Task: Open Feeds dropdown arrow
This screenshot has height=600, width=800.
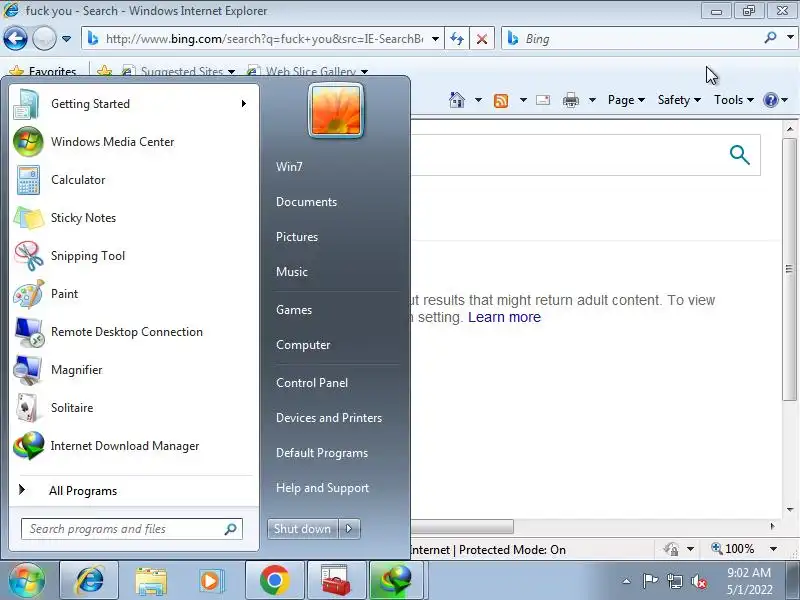Action: point(523,100)
